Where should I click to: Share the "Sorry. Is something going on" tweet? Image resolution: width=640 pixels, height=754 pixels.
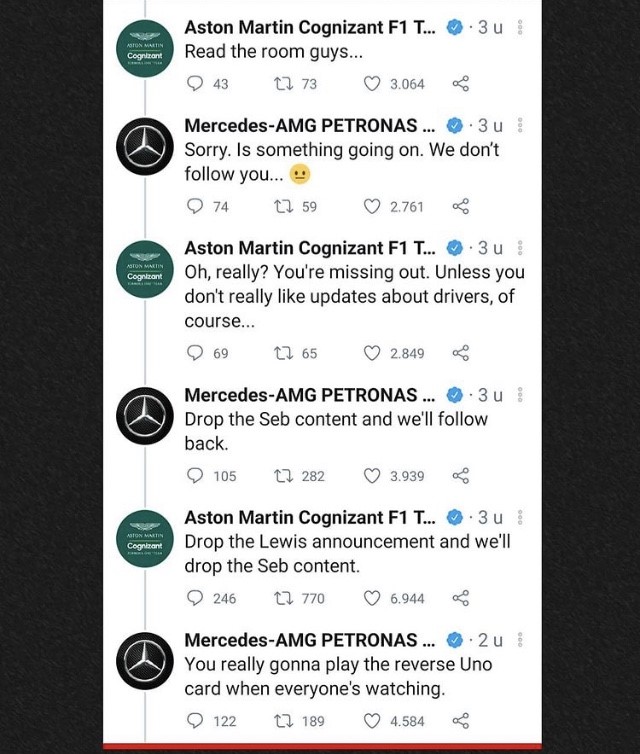pos(461,206)
